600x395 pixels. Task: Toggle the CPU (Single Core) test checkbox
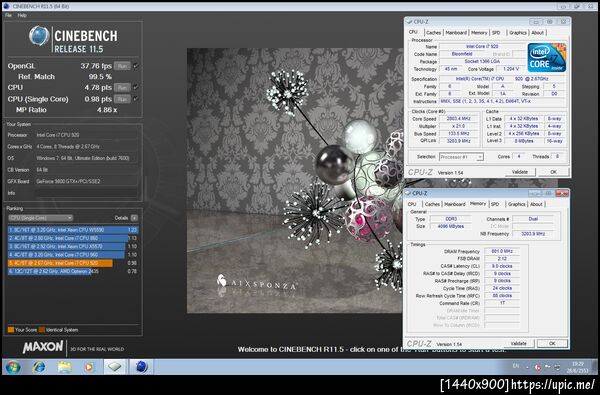click(x=136, y=99)
